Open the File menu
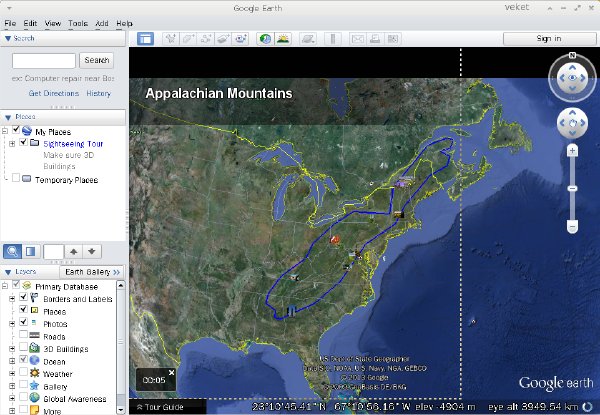This screenshot has height=415, width=600. pos(10,23)
